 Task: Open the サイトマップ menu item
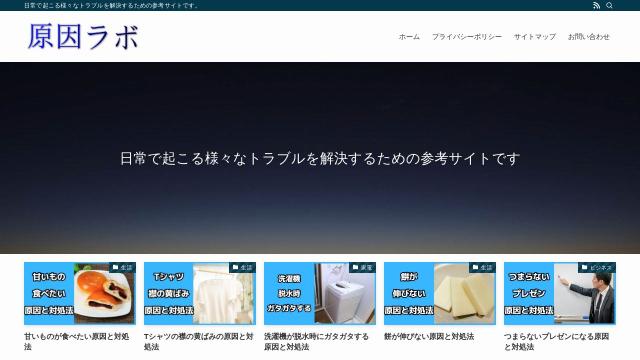535,37
